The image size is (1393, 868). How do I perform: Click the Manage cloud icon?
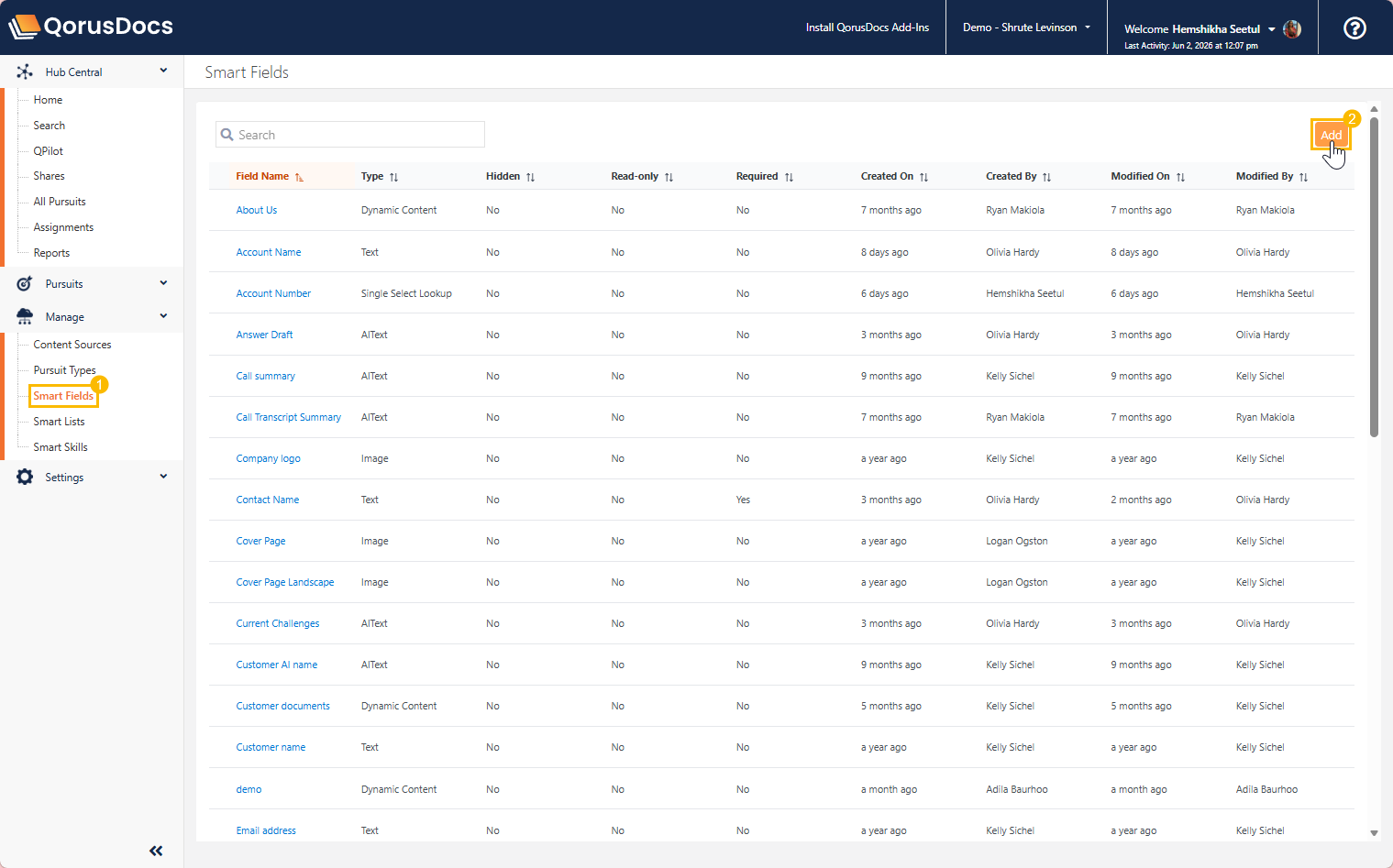pyautogui.click(x=25, y=316)
